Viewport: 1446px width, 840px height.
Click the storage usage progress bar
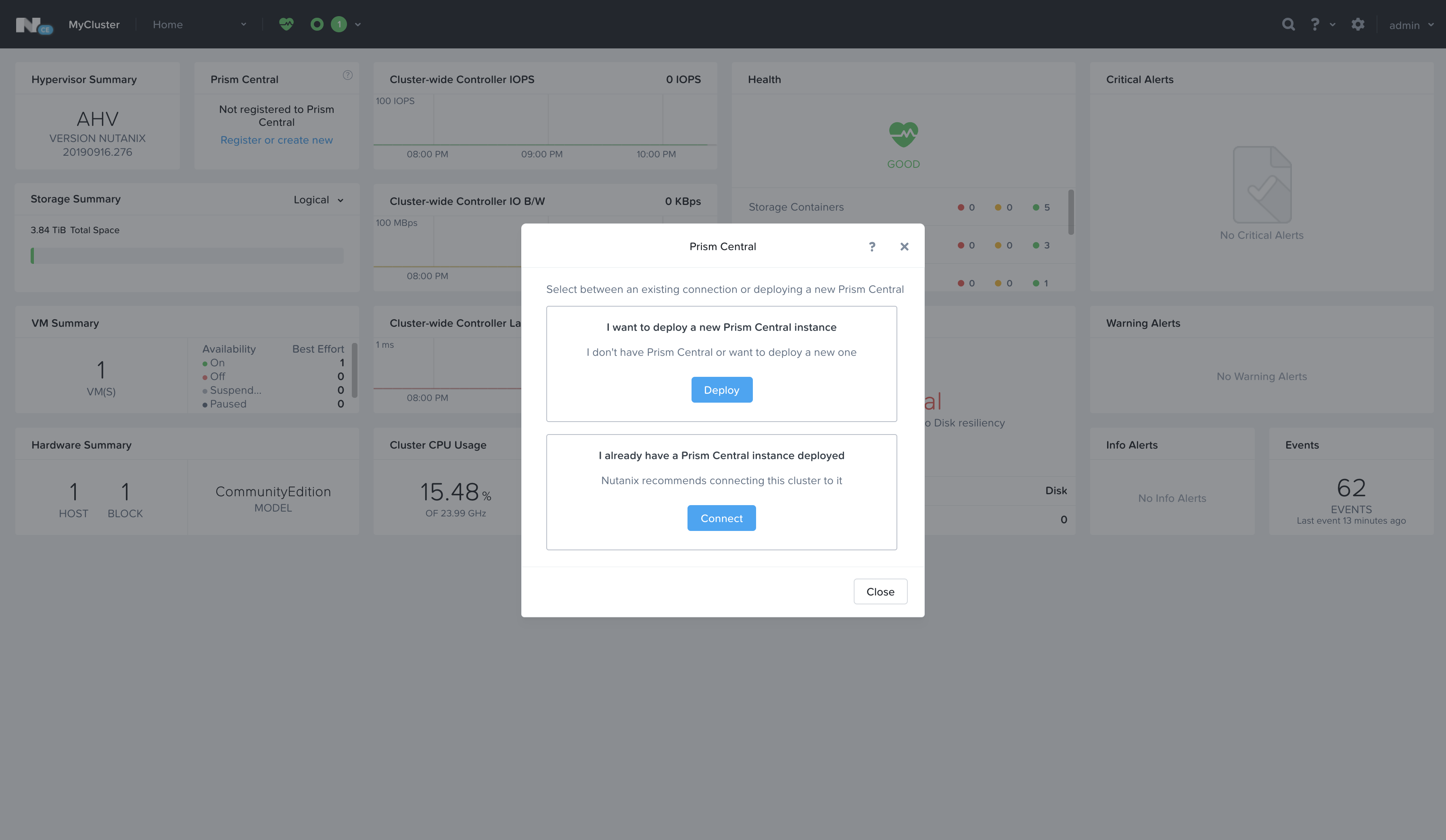tap(187, 256)
